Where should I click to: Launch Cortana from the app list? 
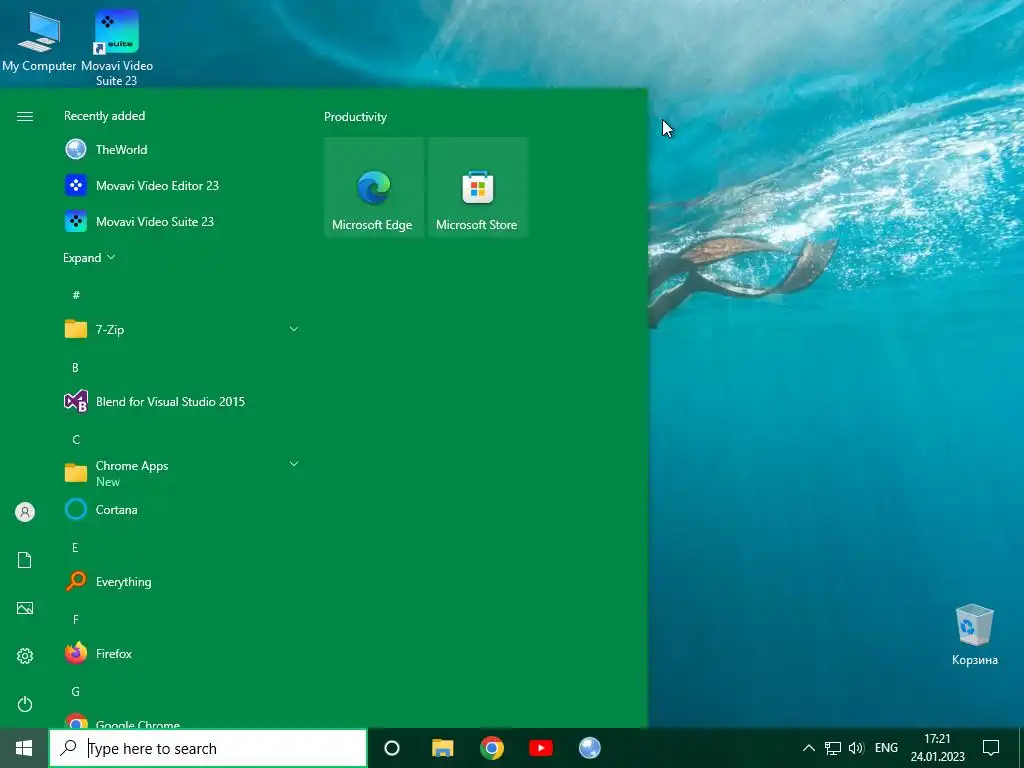coord(182,509)
